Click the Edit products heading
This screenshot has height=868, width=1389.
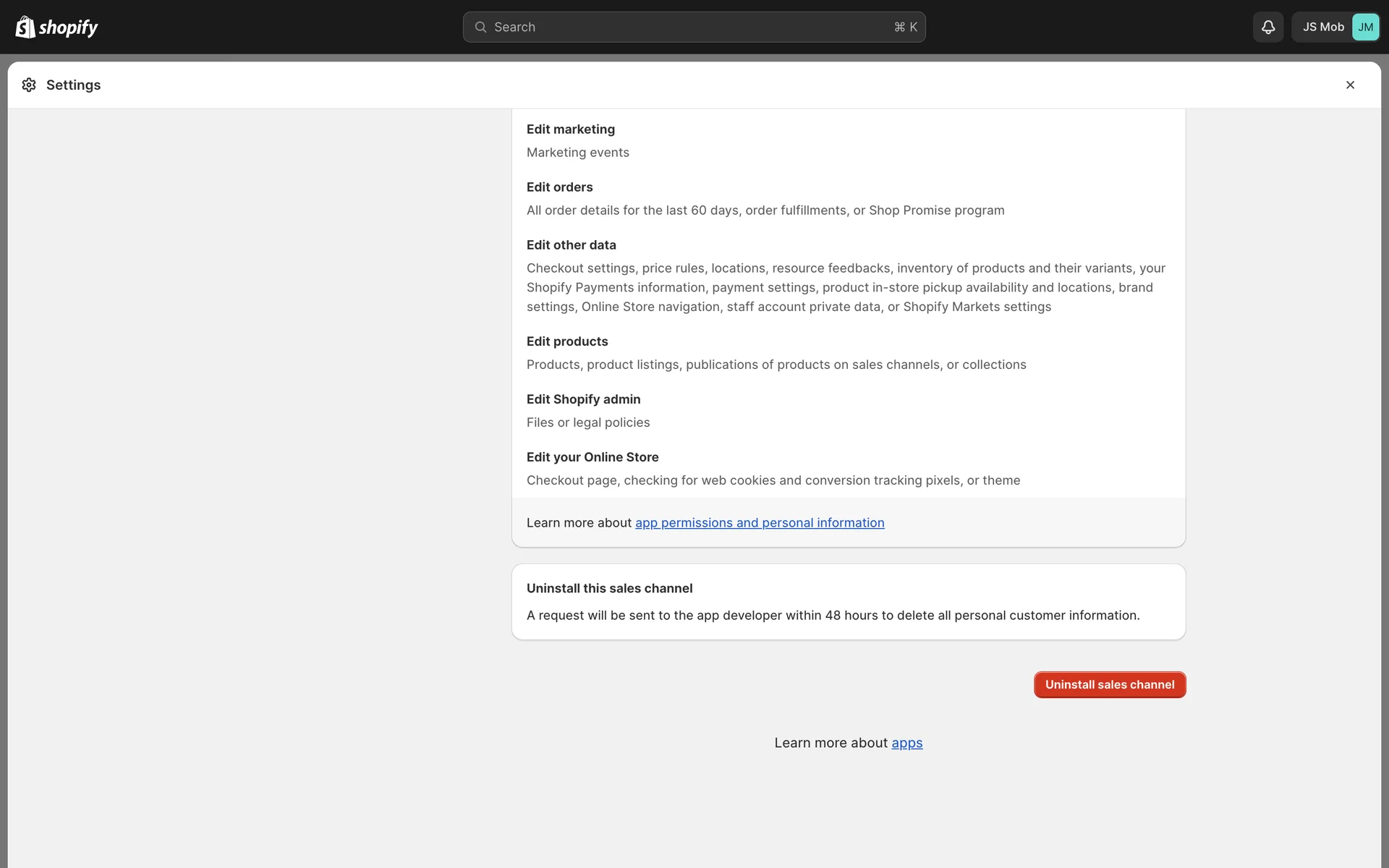[566, 341]
